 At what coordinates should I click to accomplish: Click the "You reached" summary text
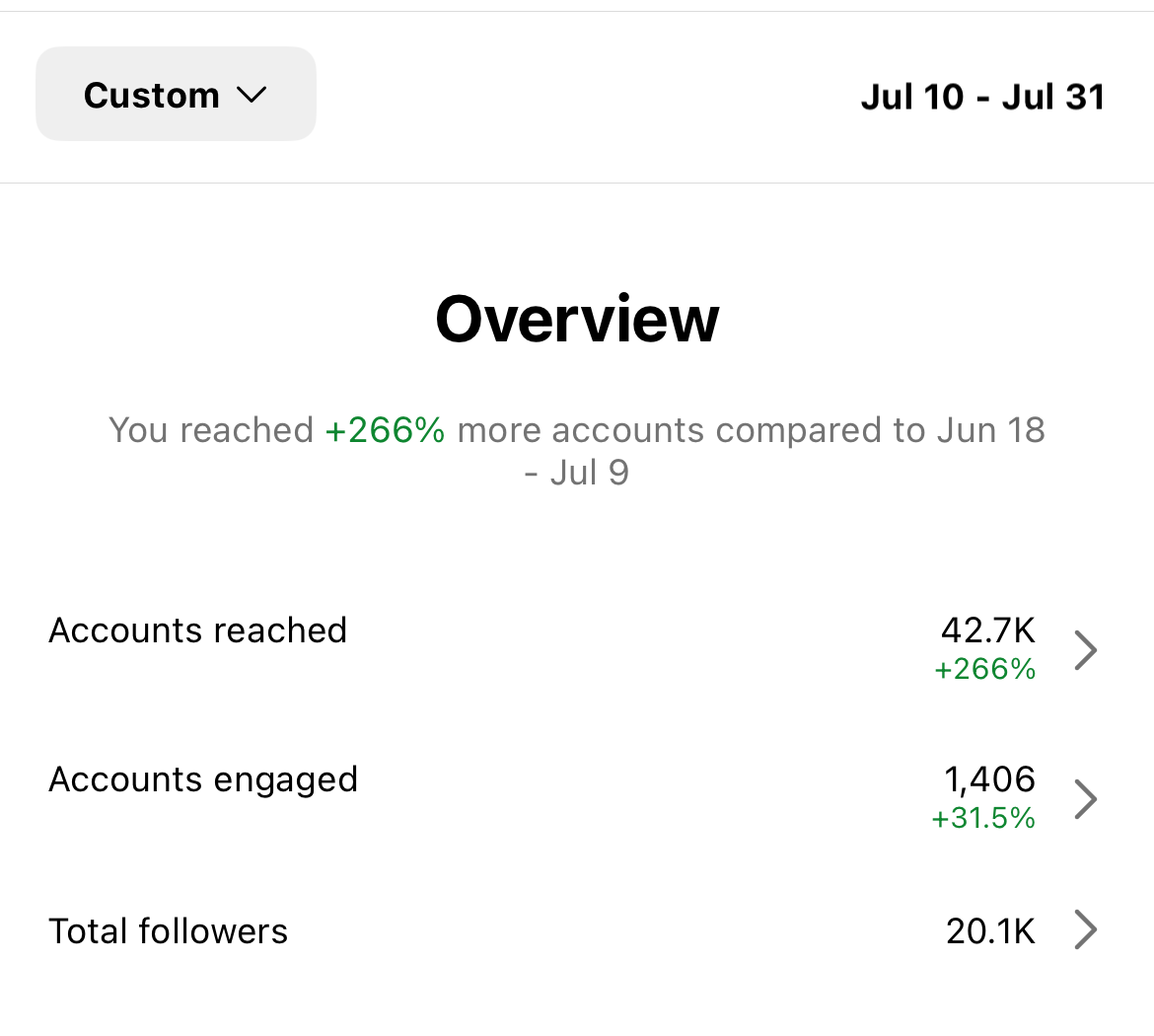(210, 430)
